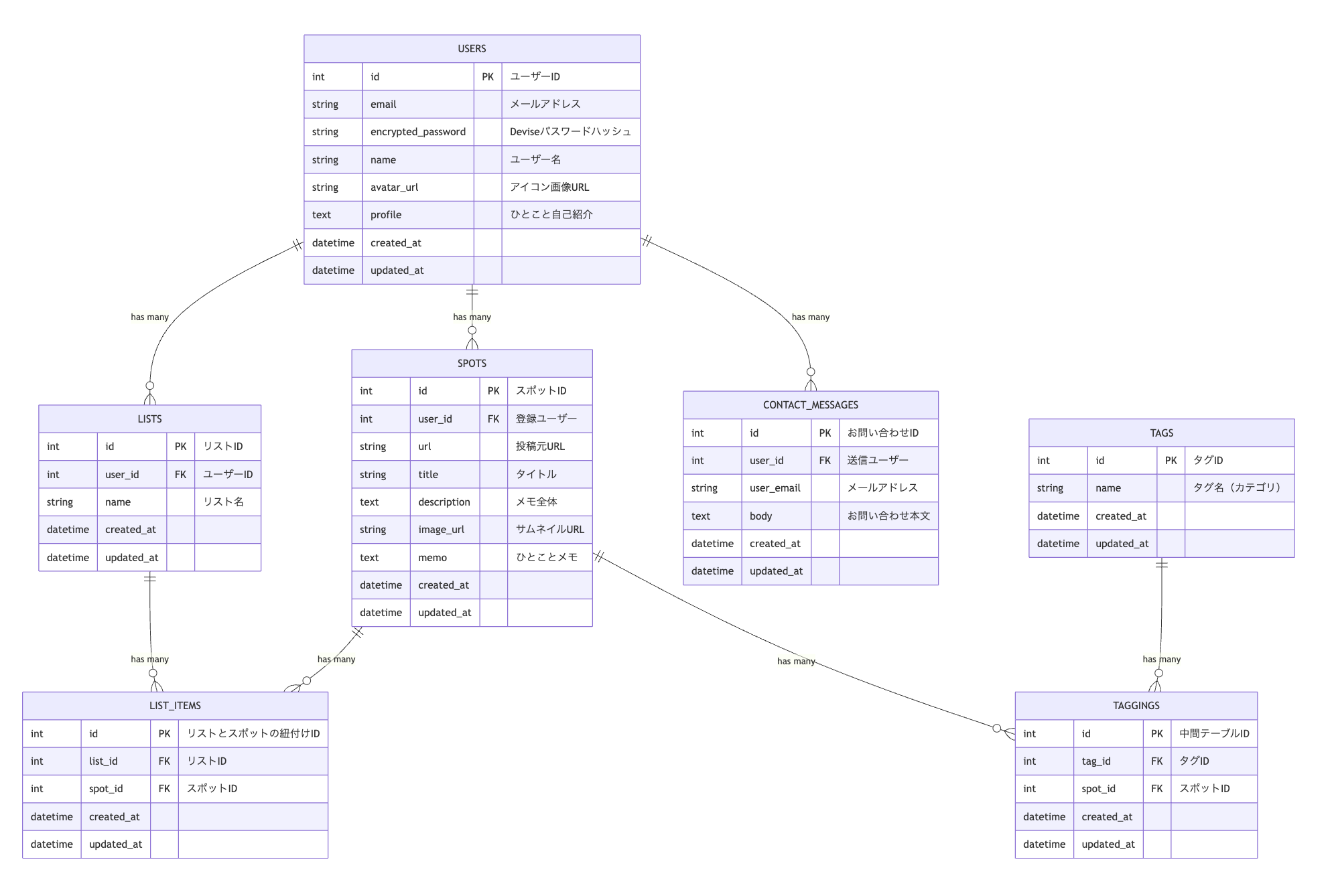Click has many label under TAGS

point(1161,659)
